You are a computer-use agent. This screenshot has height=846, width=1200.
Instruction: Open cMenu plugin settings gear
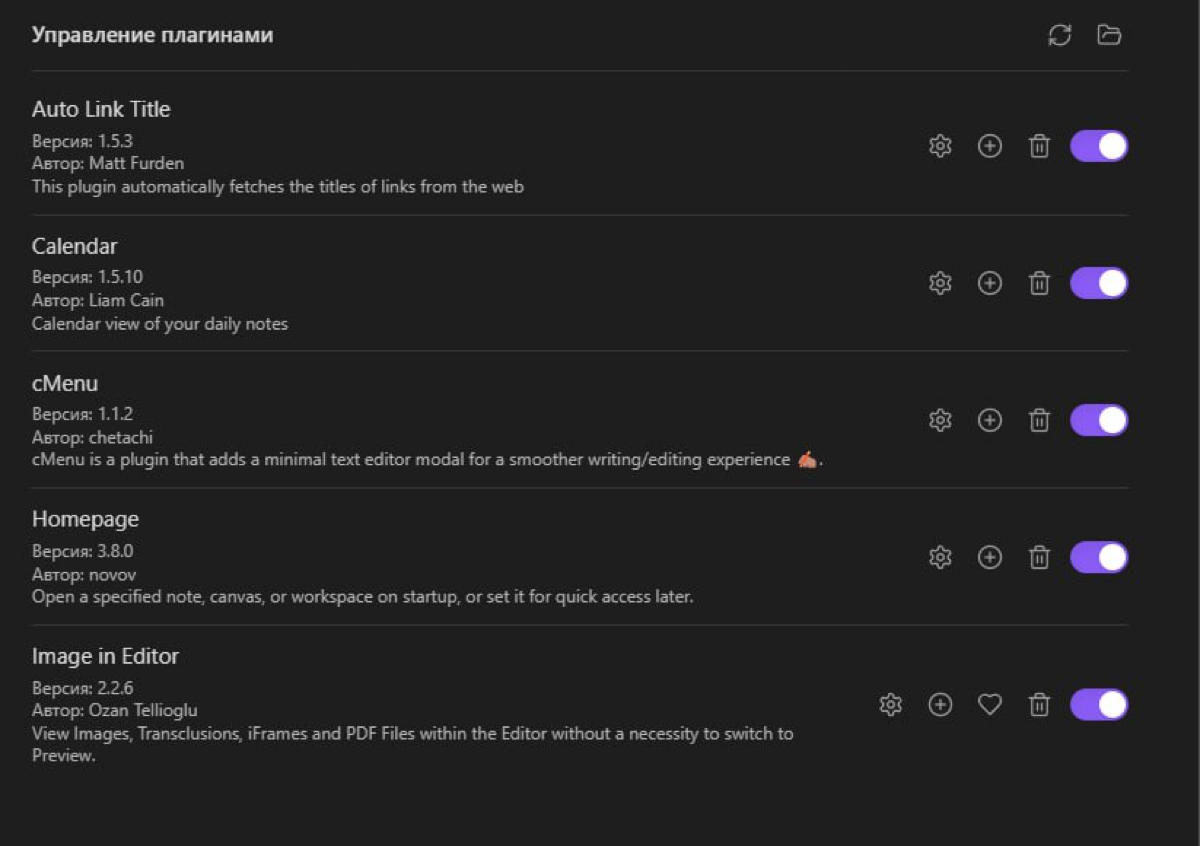tap(940, 421)
